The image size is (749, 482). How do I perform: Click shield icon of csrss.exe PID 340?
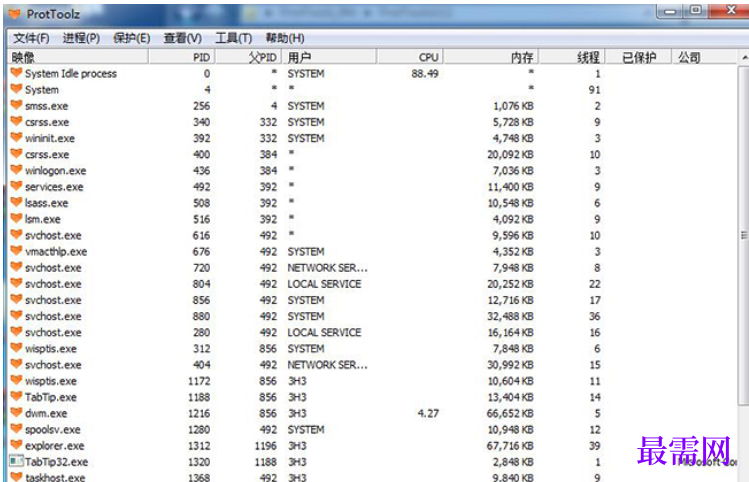[x=16, y=121]
